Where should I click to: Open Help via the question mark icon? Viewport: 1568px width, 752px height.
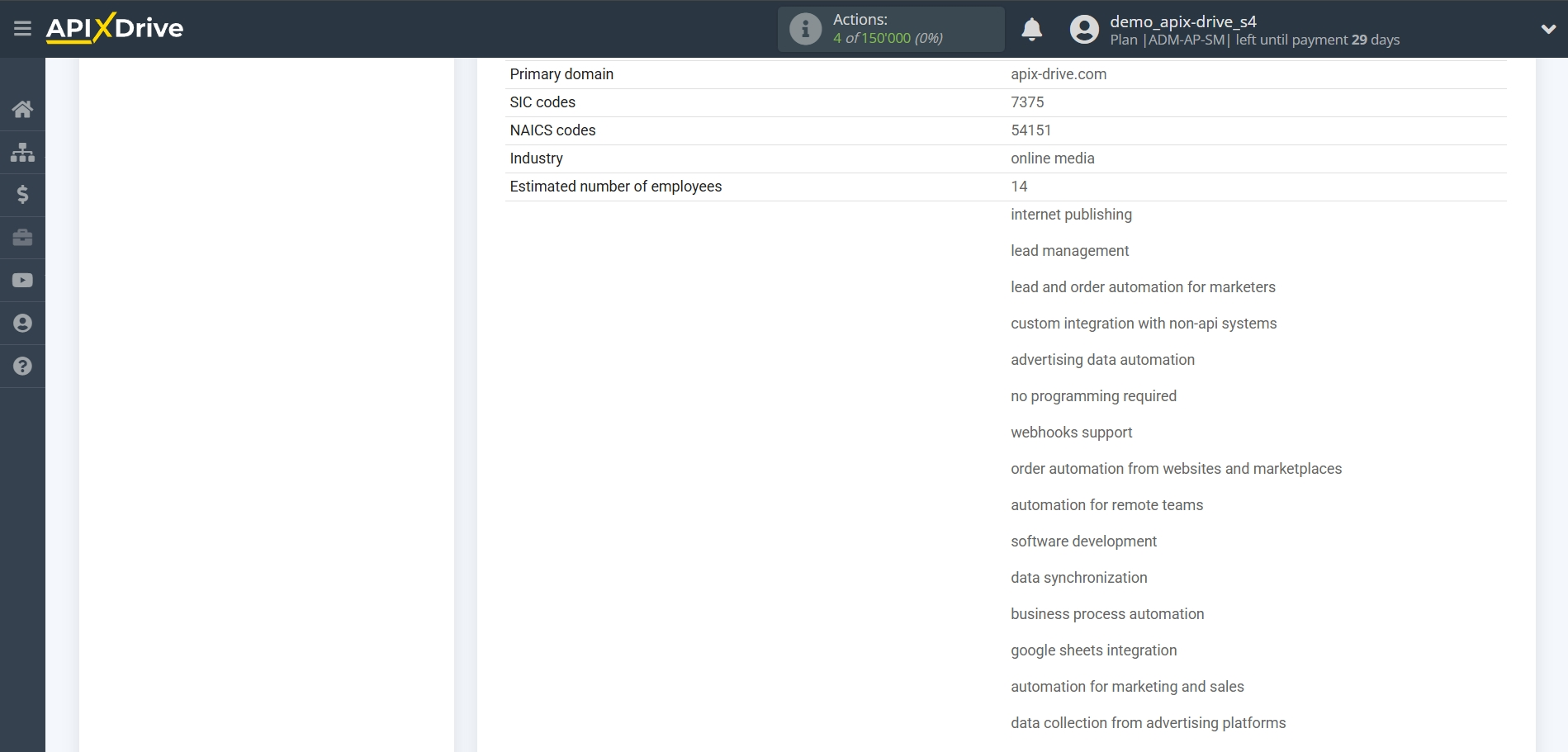22,366
